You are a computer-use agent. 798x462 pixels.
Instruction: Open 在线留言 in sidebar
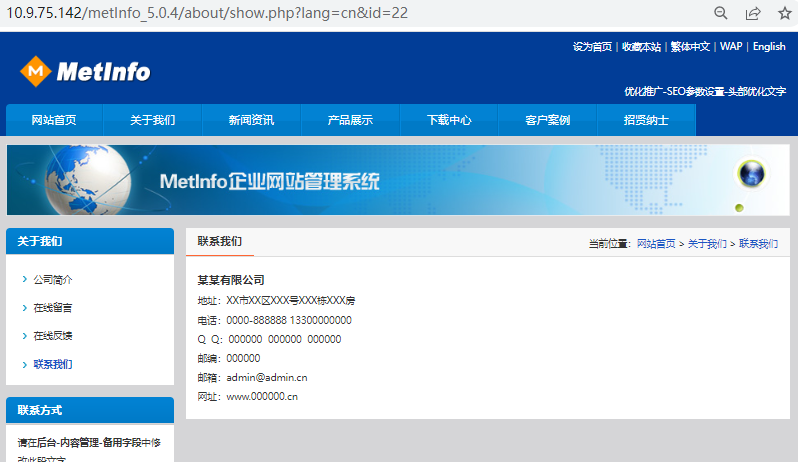pos(53,308)
